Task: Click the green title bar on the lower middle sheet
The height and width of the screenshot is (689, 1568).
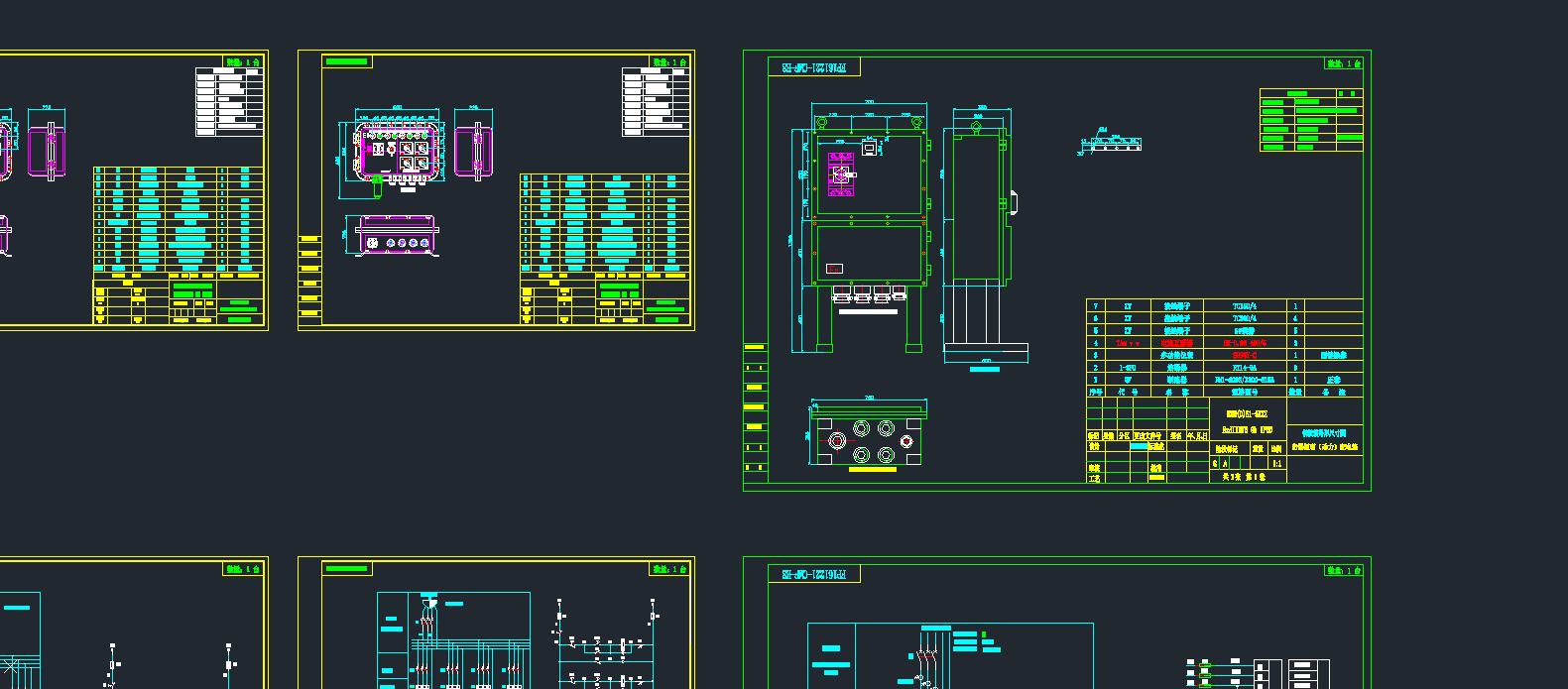Action: pyautogui.click(x=347, y=568)
